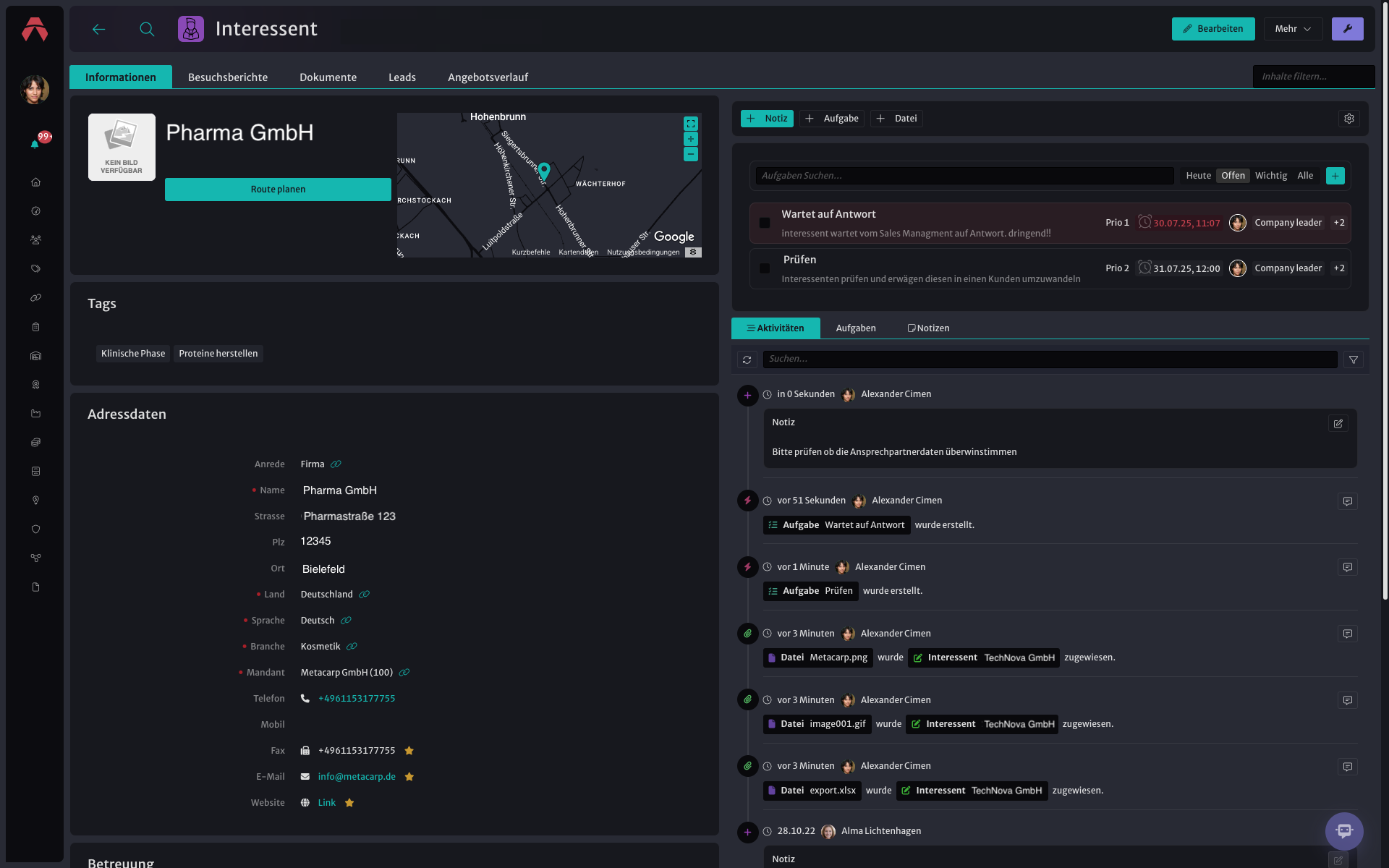Show Alle tasks
The image size is (1389, 868).
(x=1305, y=176)
